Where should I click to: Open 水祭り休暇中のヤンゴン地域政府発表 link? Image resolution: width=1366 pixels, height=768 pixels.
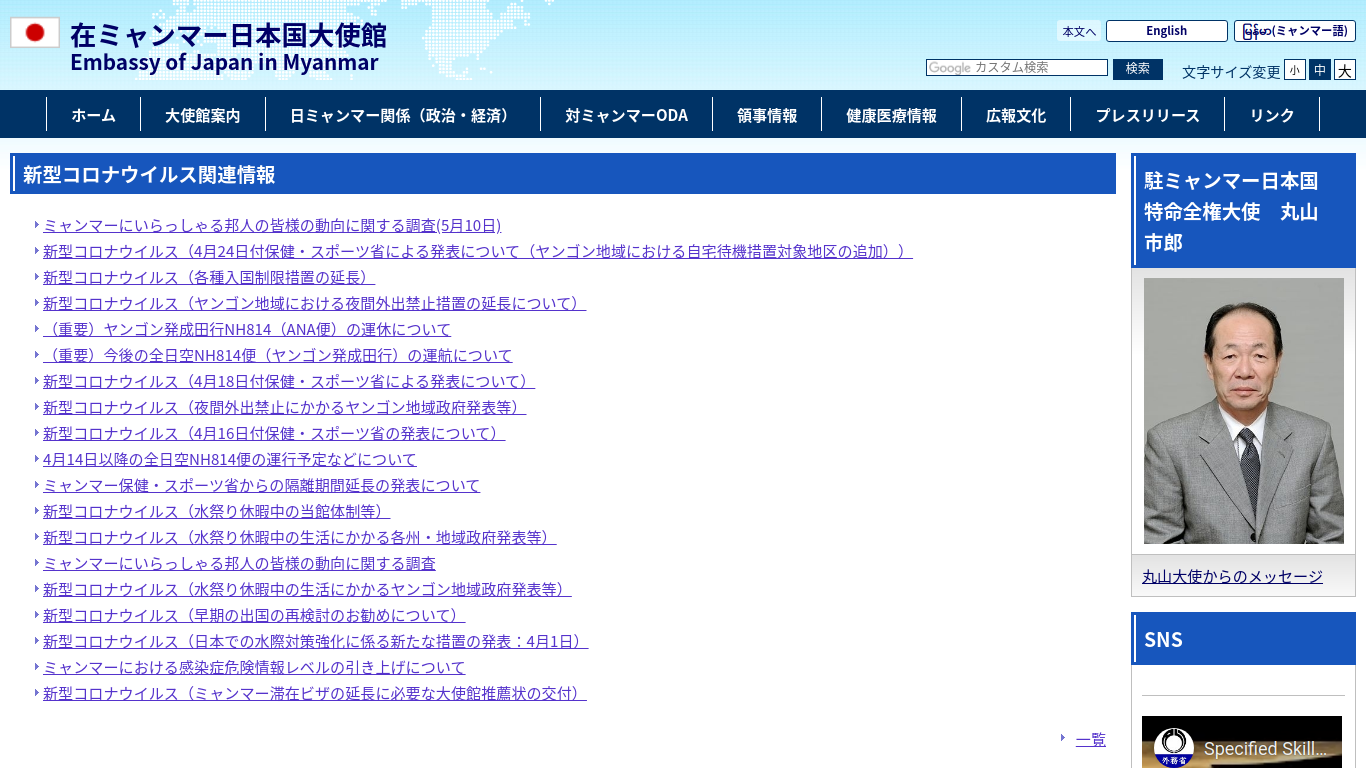coord(307,590)
